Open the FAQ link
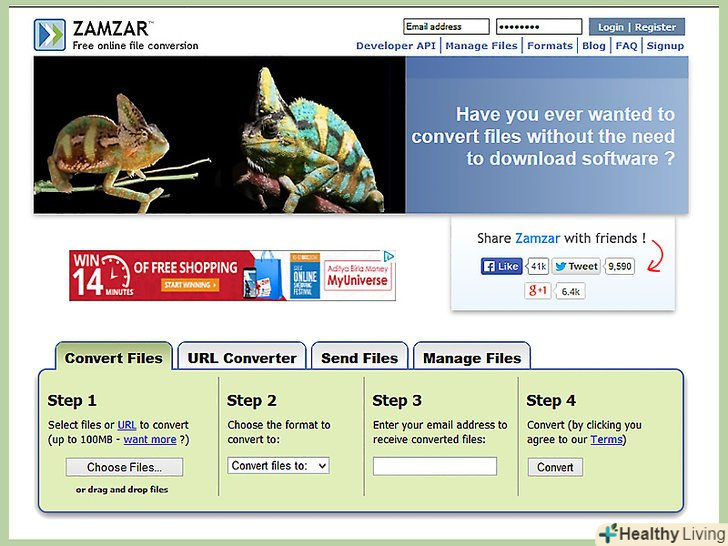The width and height of the screenshot is (728, 546). (x=626, y=46)
